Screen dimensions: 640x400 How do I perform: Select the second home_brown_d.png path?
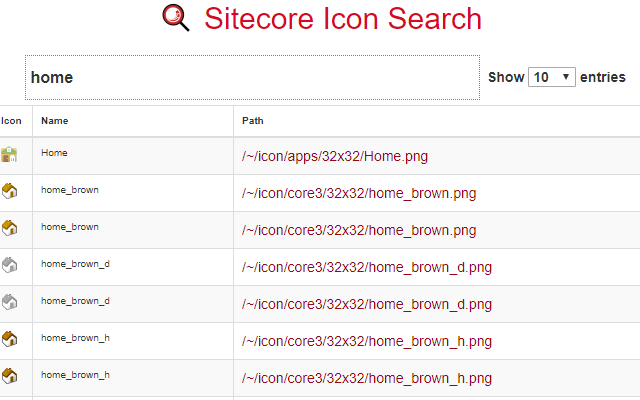[367, 304]
